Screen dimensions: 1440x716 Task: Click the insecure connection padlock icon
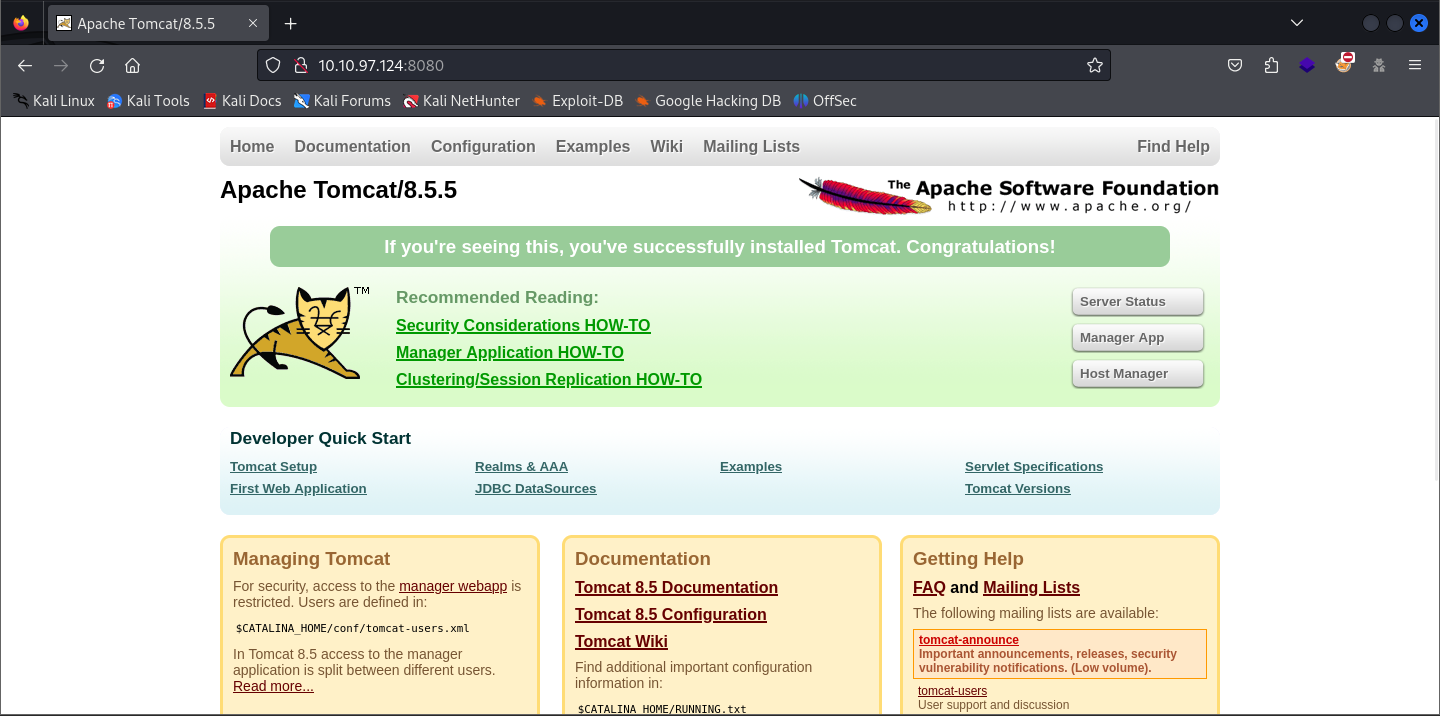[299, 65]
